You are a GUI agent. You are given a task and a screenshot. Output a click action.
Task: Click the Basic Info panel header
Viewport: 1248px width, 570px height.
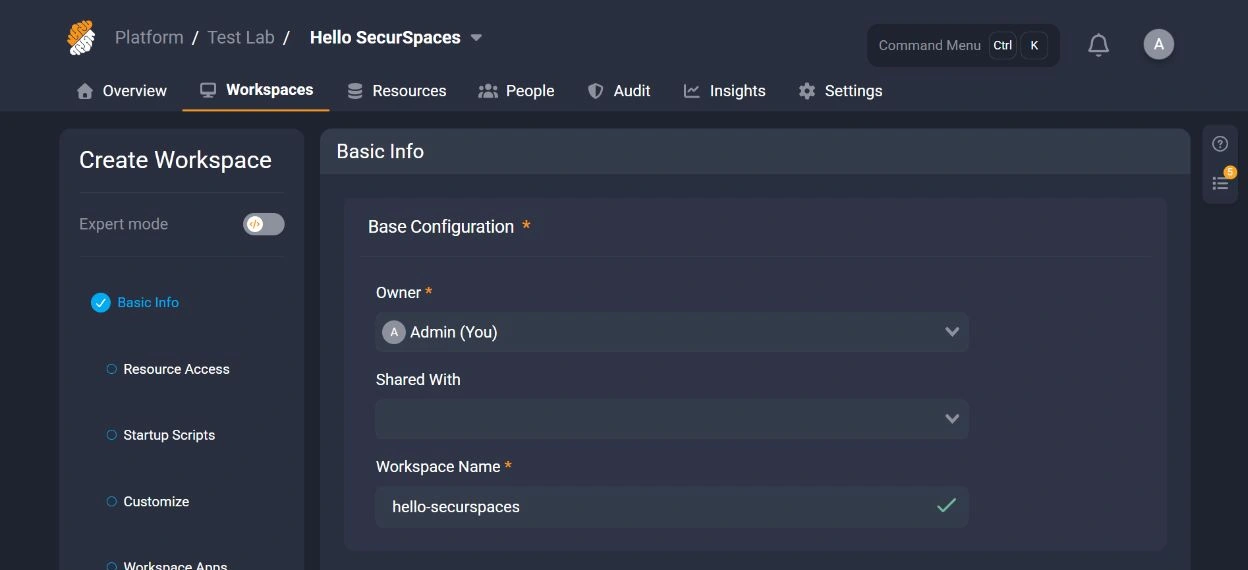pos(755,151)
